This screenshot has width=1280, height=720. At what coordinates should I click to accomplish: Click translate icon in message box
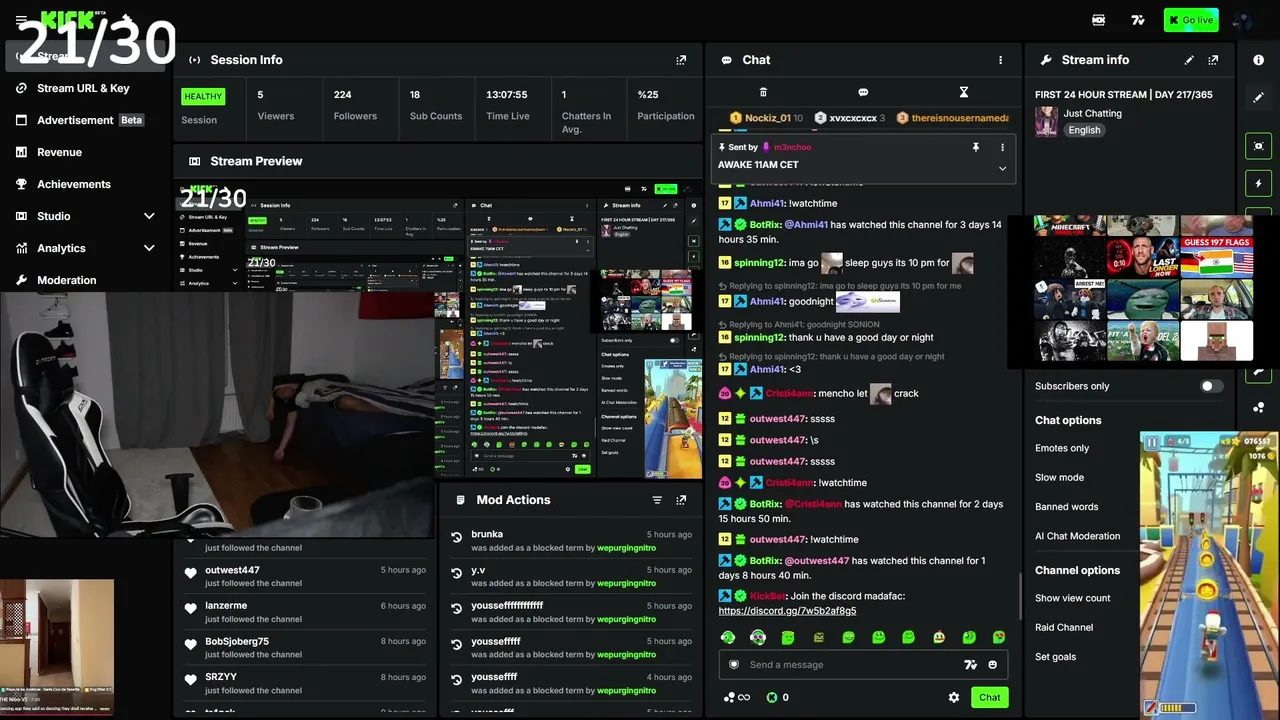click(969, 665)
